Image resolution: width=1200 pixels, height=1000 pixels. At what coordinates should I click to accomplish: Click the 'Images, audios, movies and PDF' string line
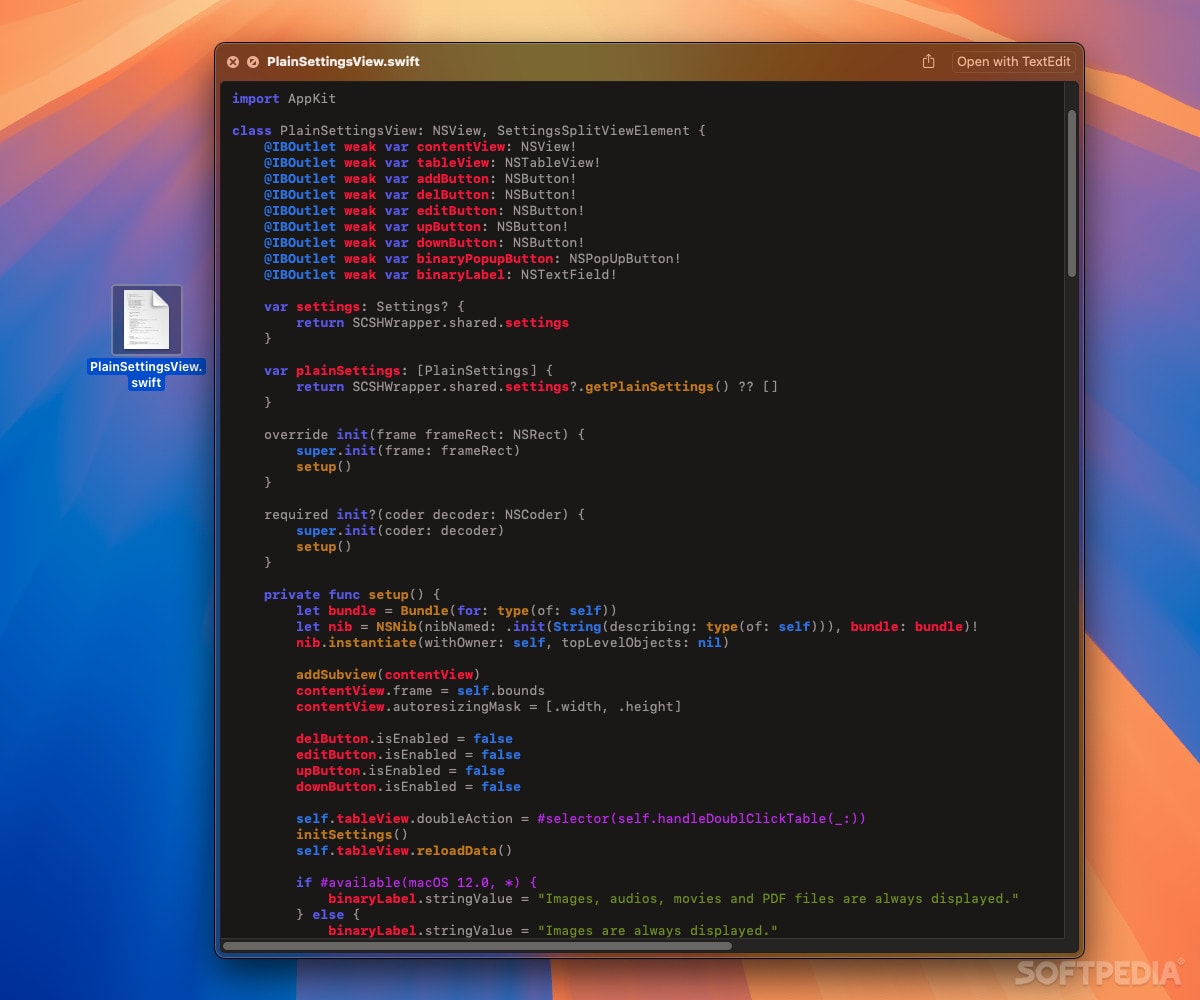pyautogui.click(x=673, y=899)
